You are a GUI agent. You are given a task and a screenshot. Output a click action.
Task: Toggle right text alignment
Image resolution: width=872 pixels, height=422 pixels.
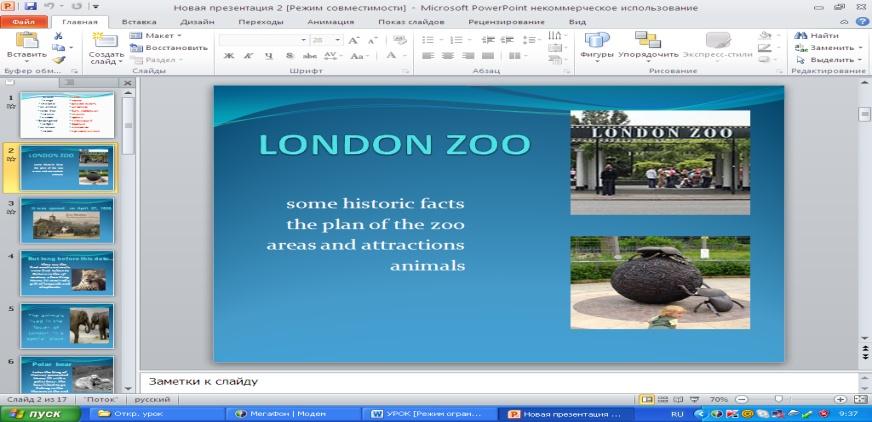pos(468,56)
